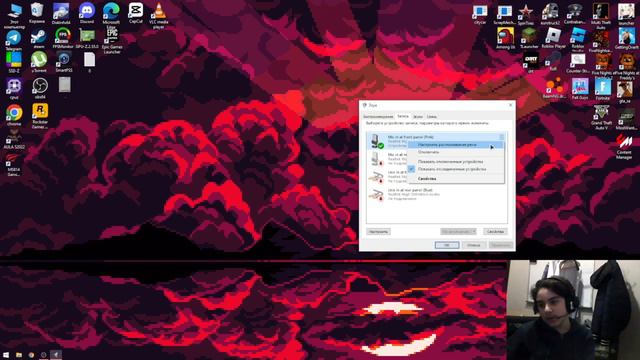Open the Getting Over It desktop shortcut
The height and width of the screenshot is (360, 640).
tap(627, 39)
